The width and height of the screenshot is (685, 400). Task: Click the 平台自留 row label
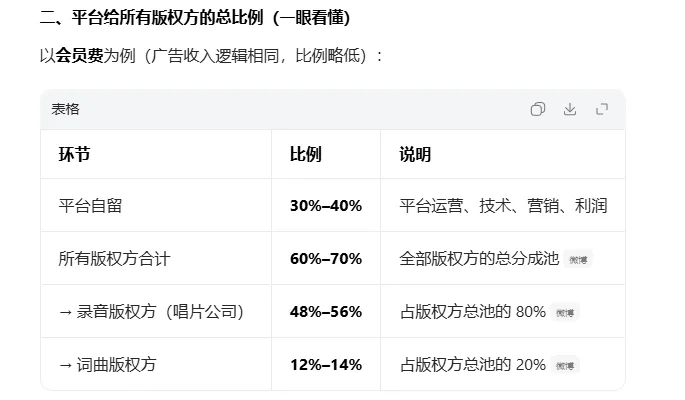(x=90, y=206)
